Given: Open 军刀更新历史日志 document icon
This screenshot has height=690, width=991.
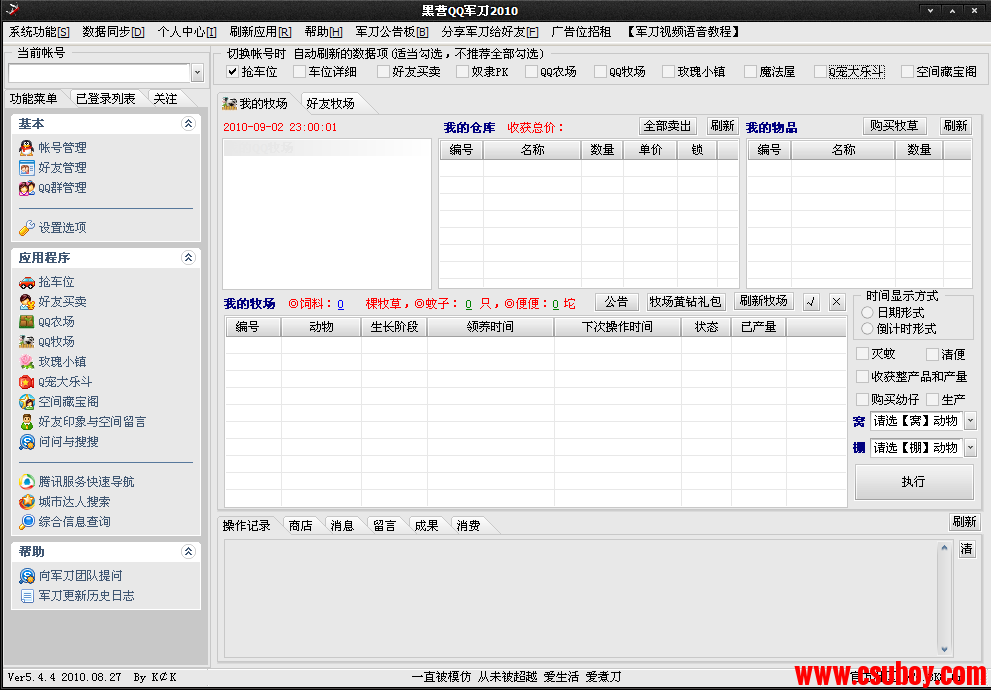Looking at the screenshot, I should pos(27,596).
